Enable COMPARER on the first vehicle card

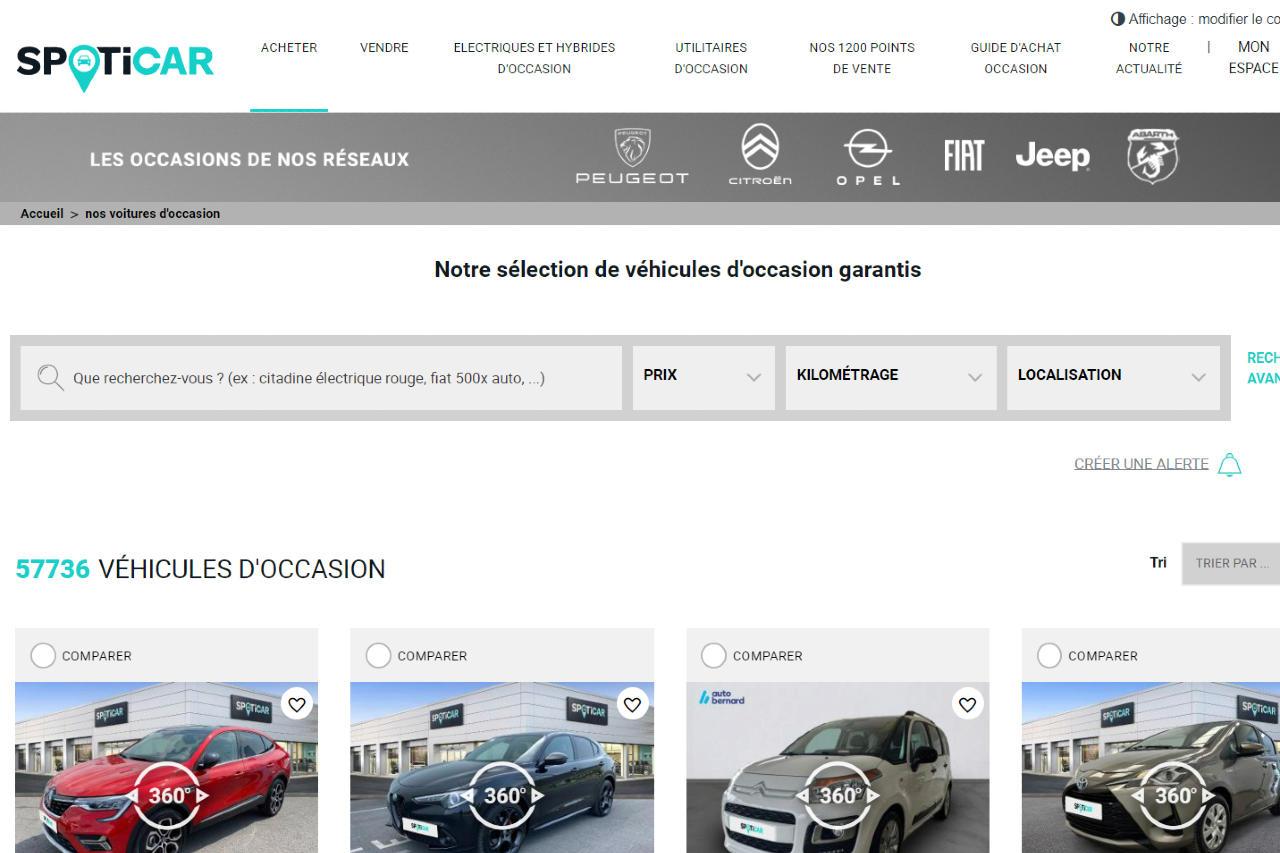point(43,655)
